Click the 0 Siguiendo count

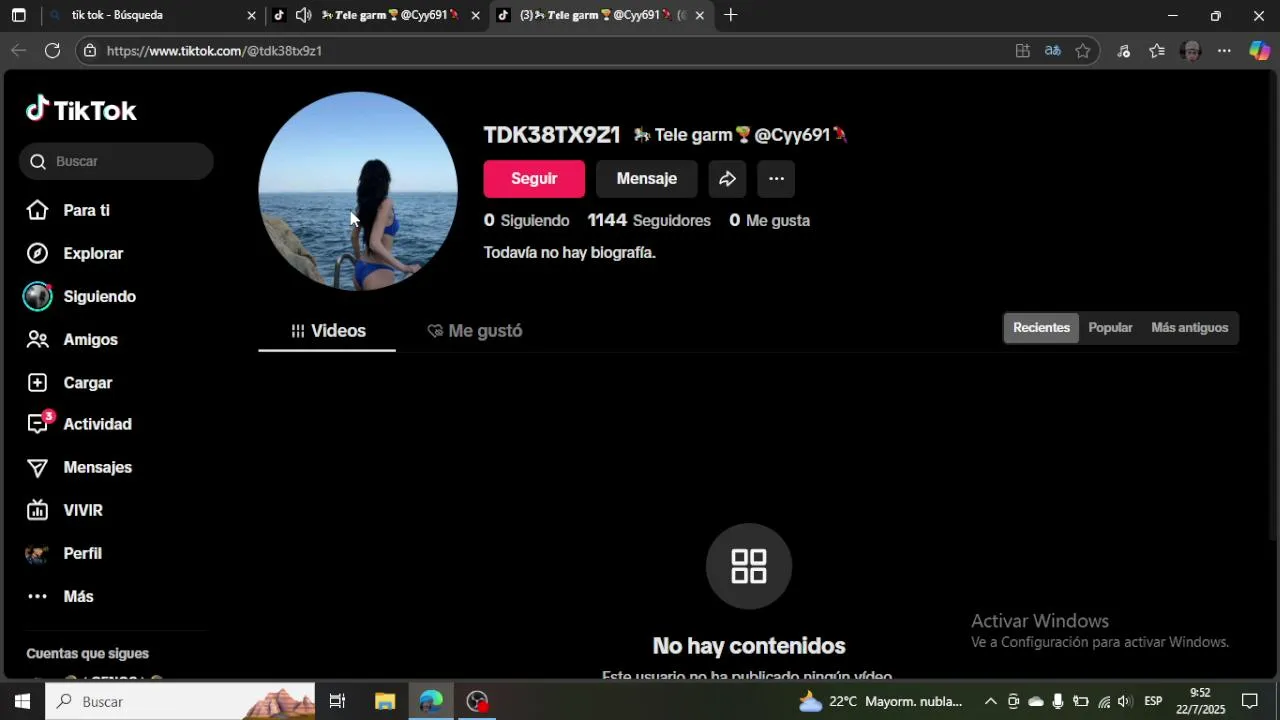(x=526, y=220)
